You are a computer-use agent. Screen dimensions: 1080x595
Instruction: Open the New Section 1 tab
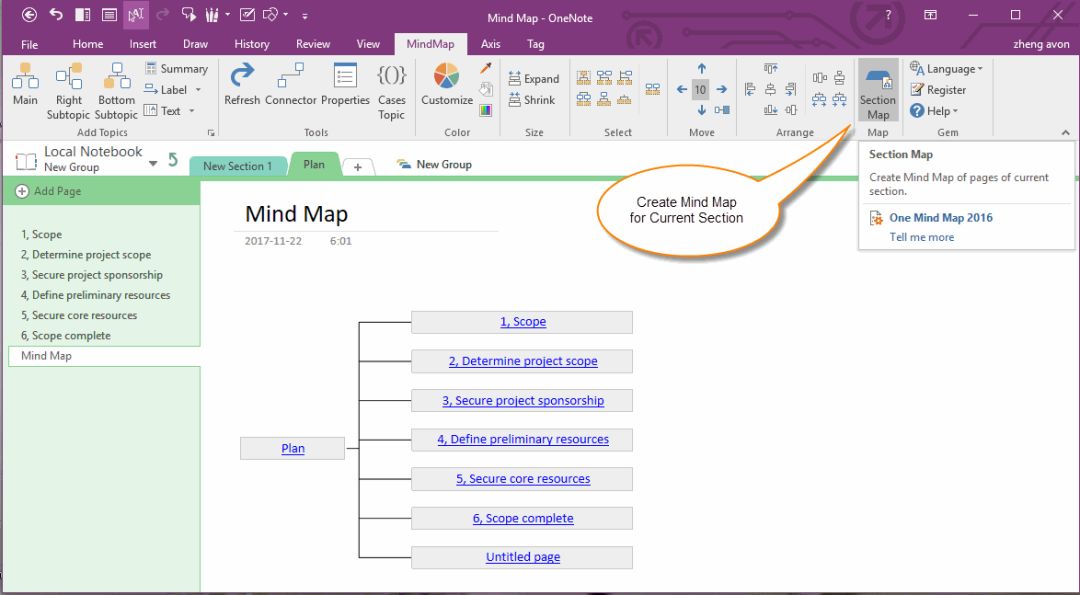[237, 166]
